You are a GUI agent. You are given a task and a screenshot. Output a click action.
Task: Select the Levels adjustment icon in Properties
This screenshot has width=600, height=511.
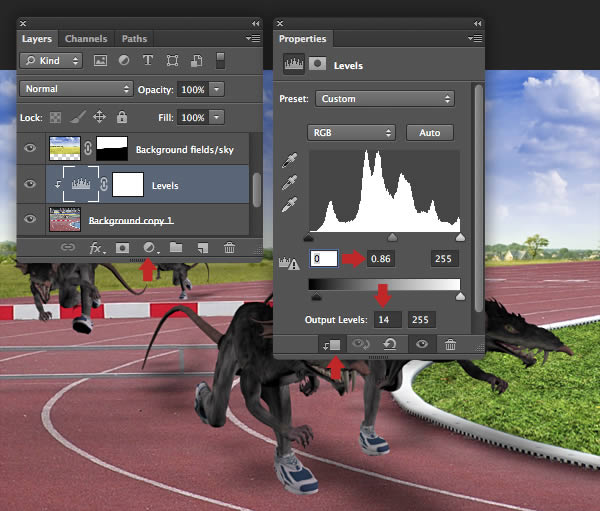[x=294, y=64]
